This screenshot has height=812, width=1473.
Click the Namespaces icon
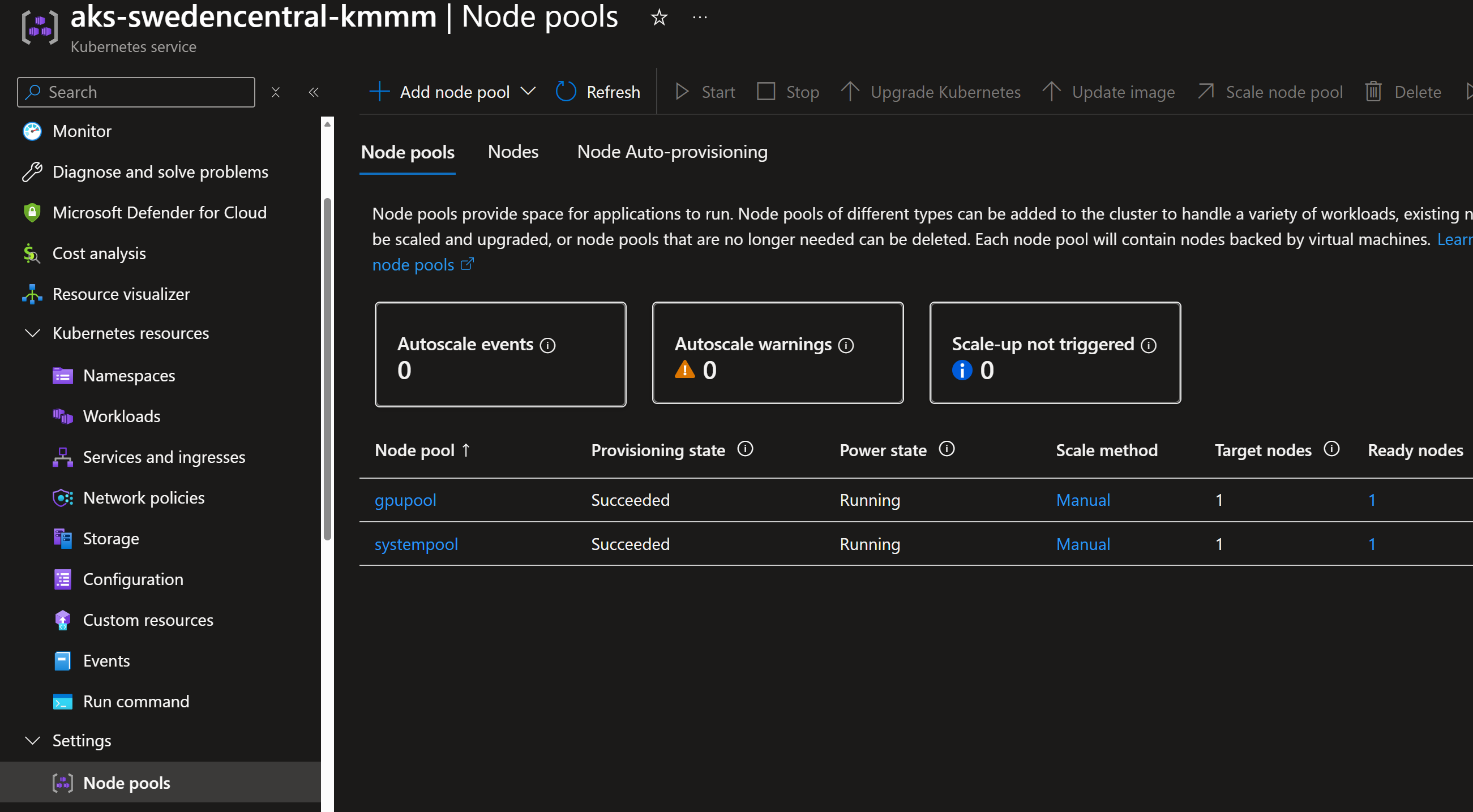62,375
